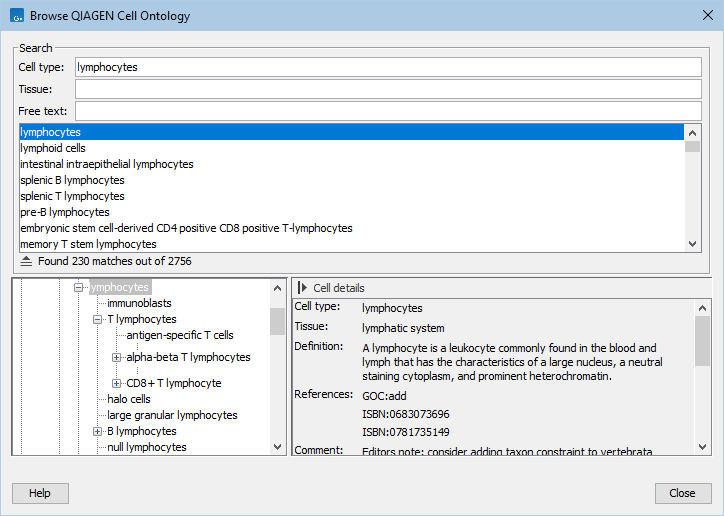Select large granular lymphocytes tree item

pos(172,415)
